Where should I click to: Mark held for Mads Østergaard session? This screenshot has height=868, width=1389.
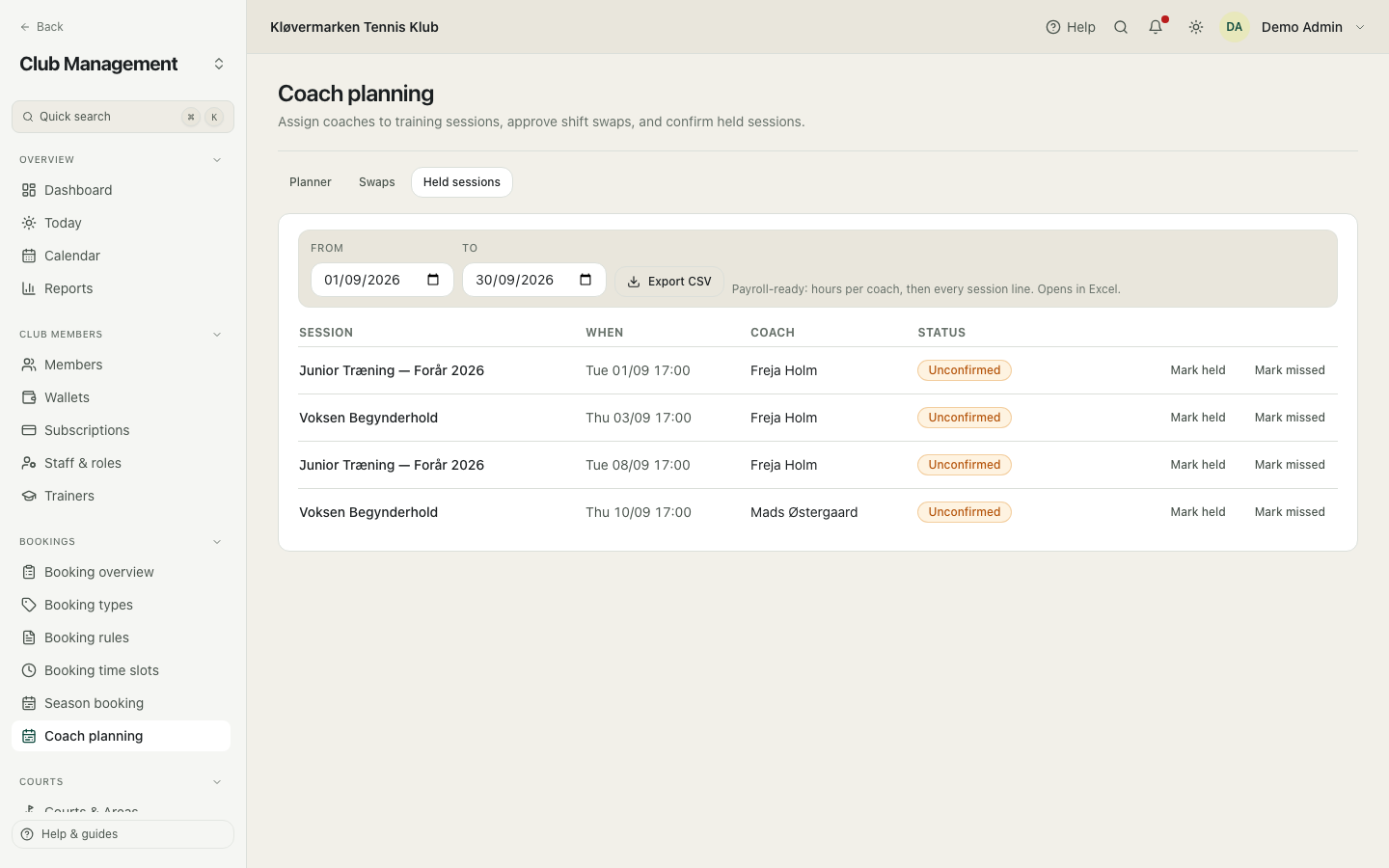pyautogui.click(x=1198, y=512)
